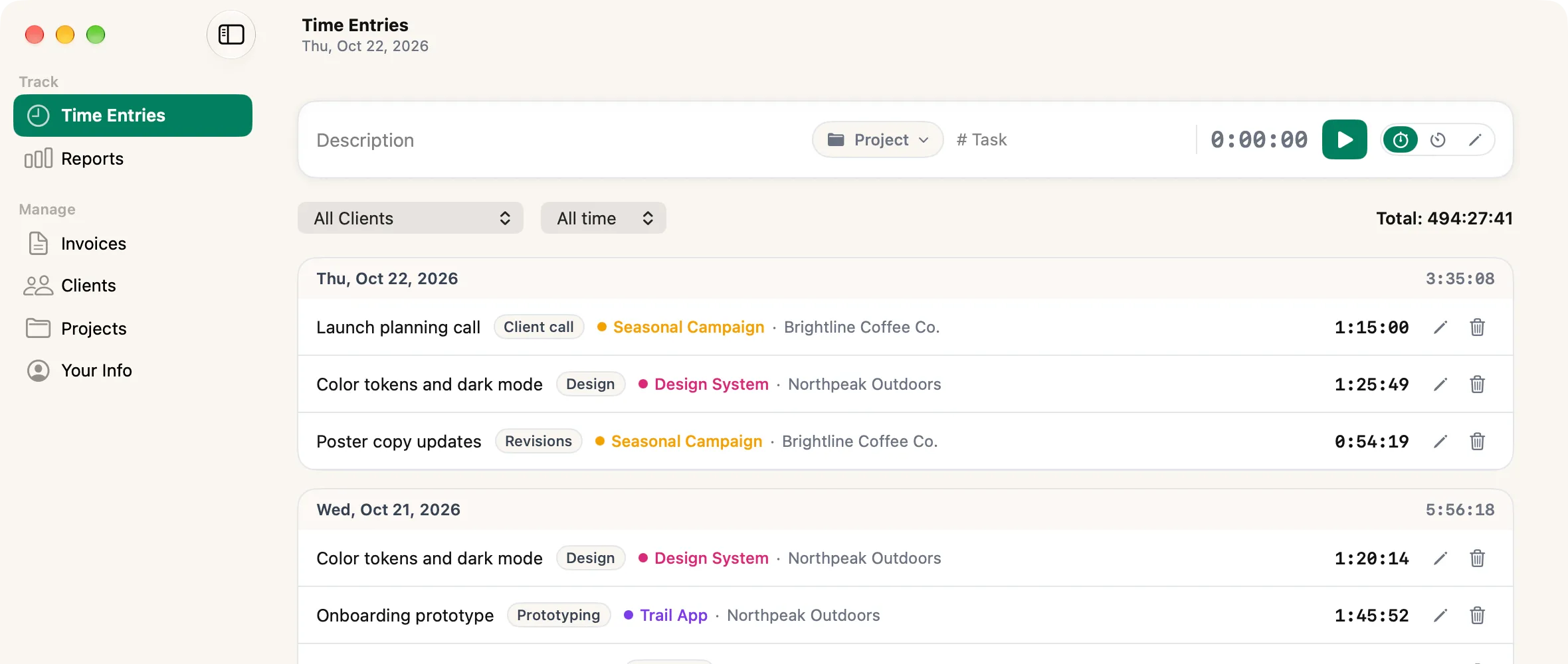Open Invoices in sidebar
Image resolution: width=1568 pixels, height=664 pixels.
[x=133, y=244]
